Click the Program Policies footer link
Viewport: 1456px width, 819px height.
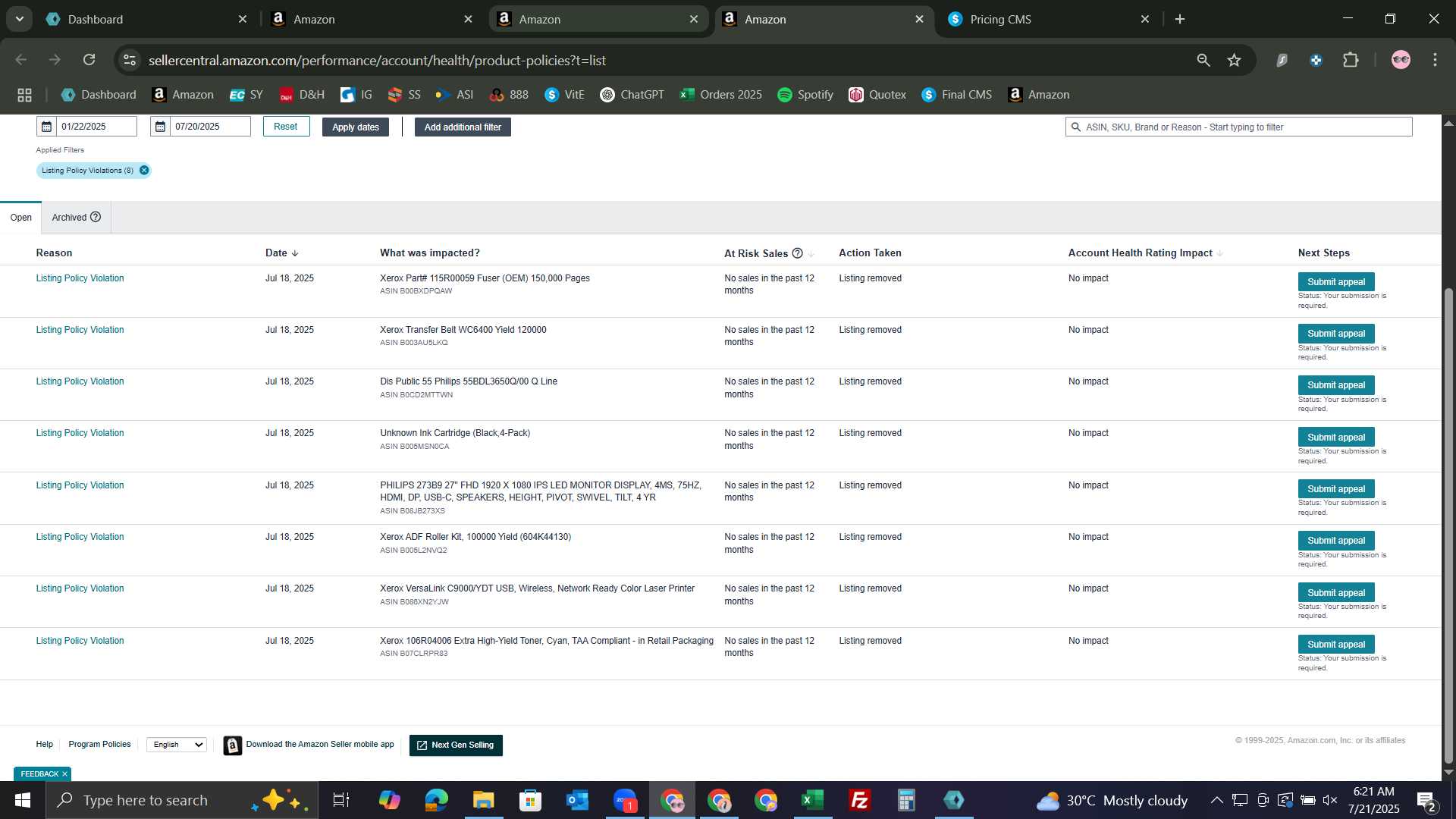tap(99, 745)
